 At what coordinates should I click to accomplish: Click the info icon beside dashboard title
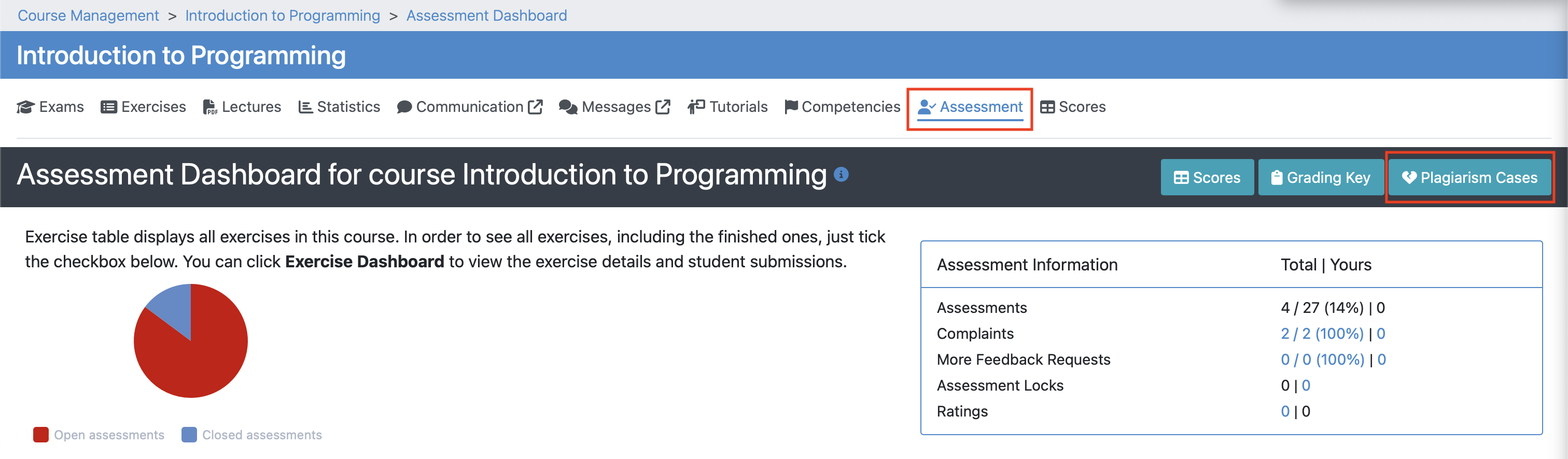(841, 175)
